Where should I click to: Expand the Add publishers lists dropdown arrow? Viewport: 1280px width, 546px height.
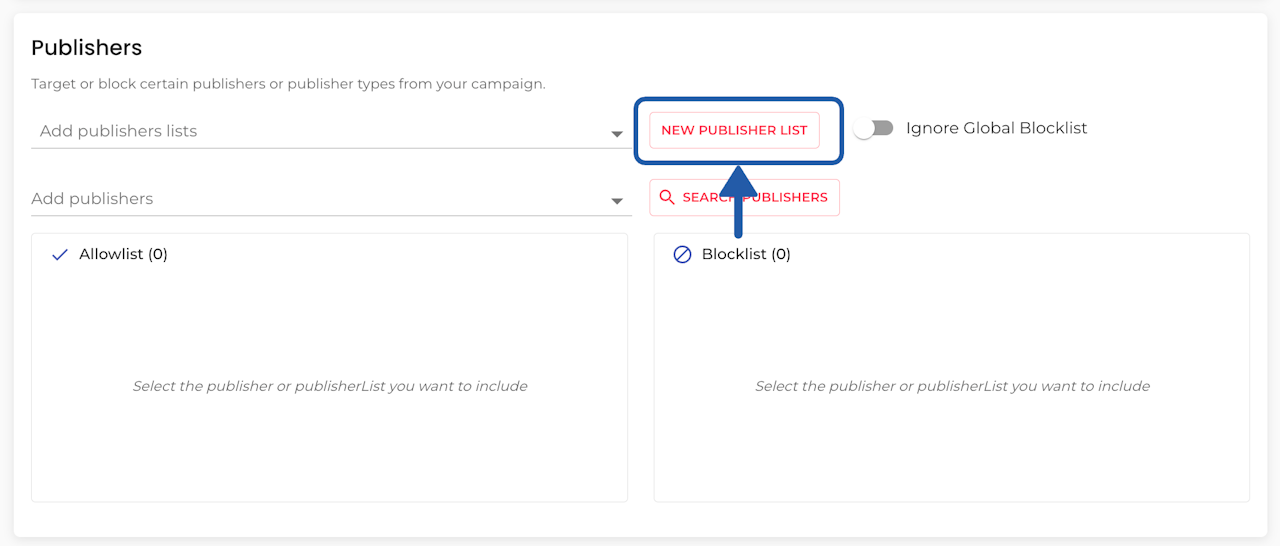tap(617, 134)
